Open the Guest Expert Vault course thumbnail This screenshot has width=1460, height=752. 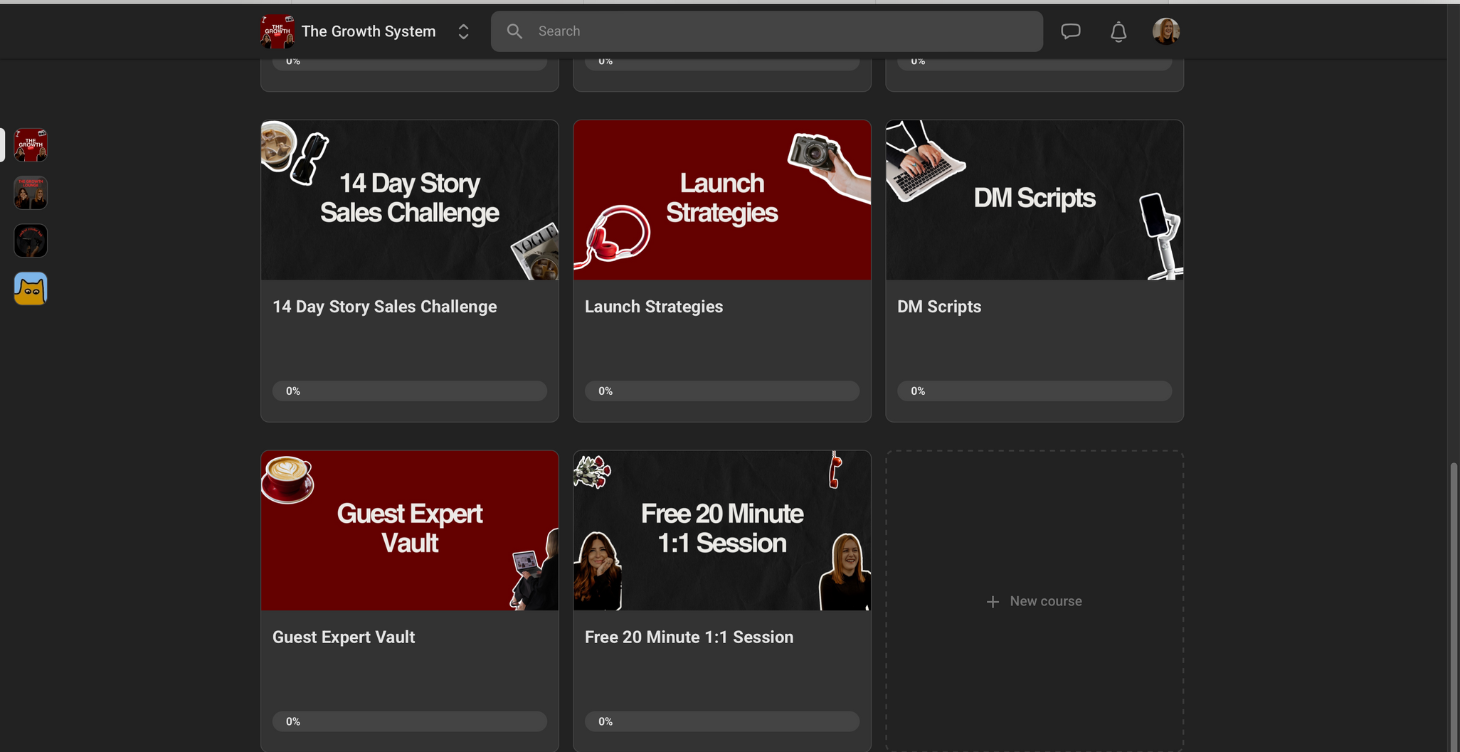click(x=410, y=530)
